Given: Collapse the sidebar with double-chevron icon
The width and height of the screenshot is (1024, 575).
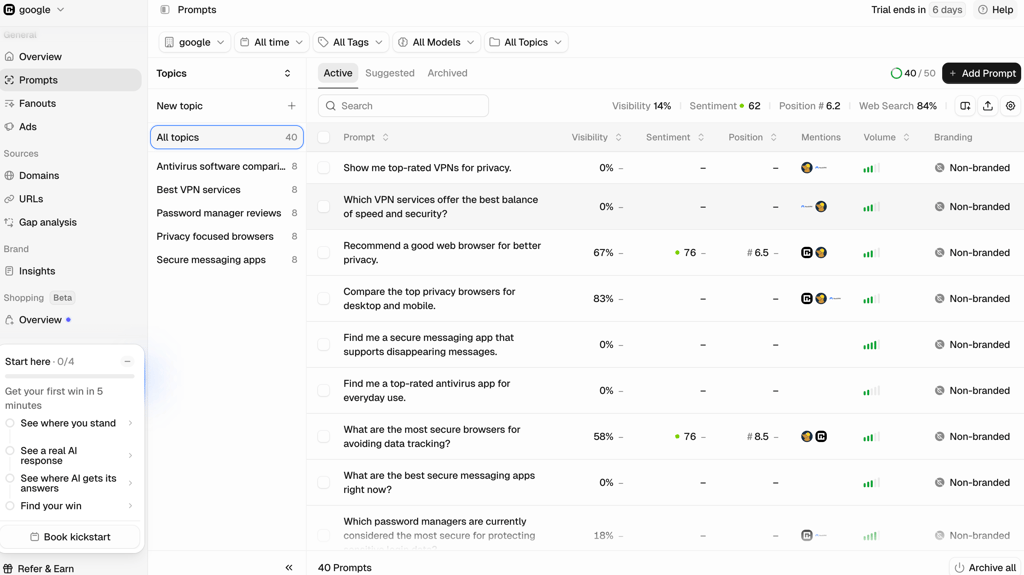Looking at the screenshot, I should (x=289, y=568).
